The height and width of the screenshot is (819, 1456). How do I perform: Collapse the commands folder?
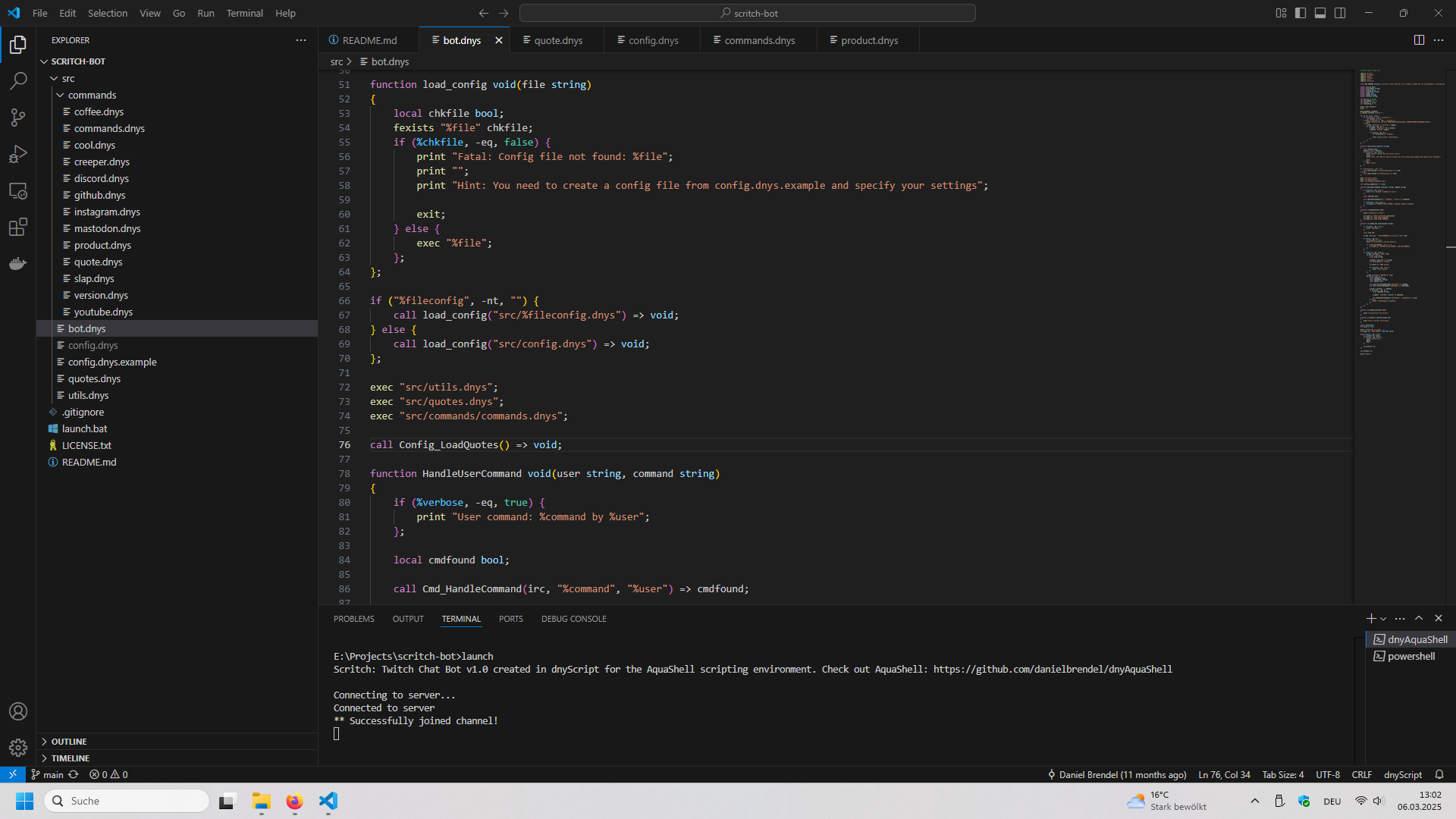[177, 95]
